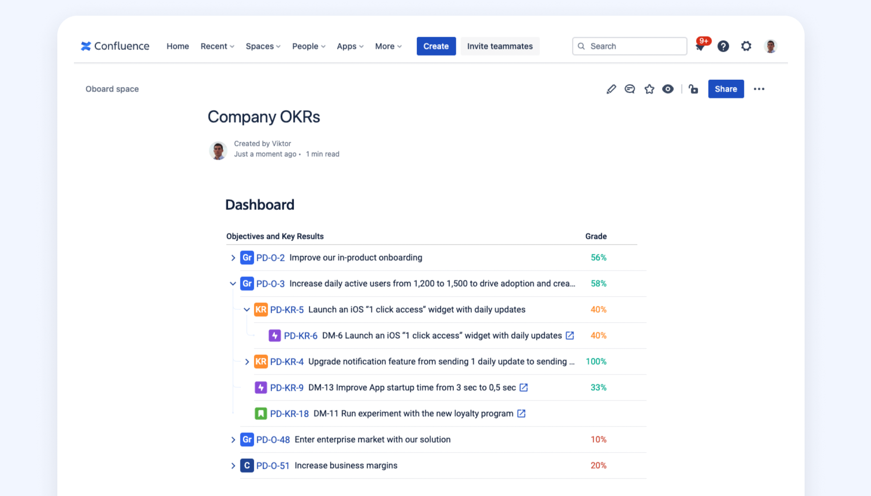Open the help question mark icon
871x496 pixels.
(x=723, y=46)
